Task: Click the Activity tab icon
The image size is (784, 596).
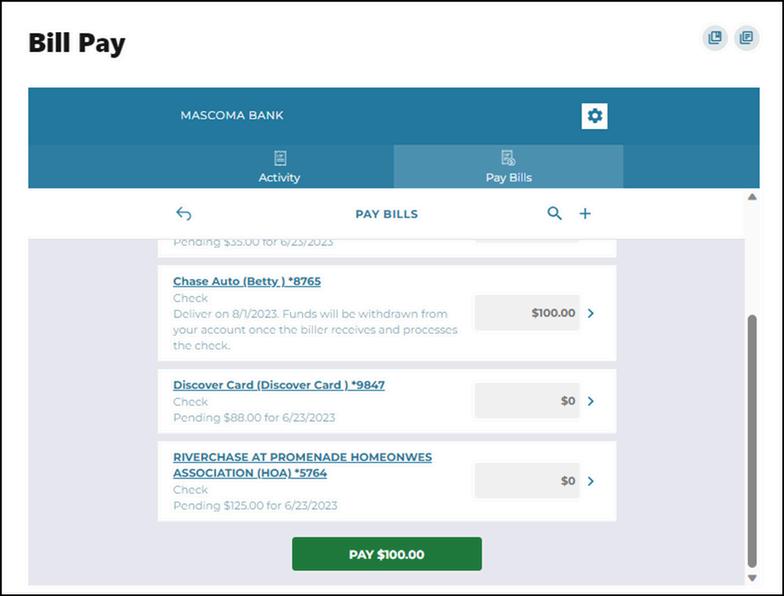Action: 280,158
